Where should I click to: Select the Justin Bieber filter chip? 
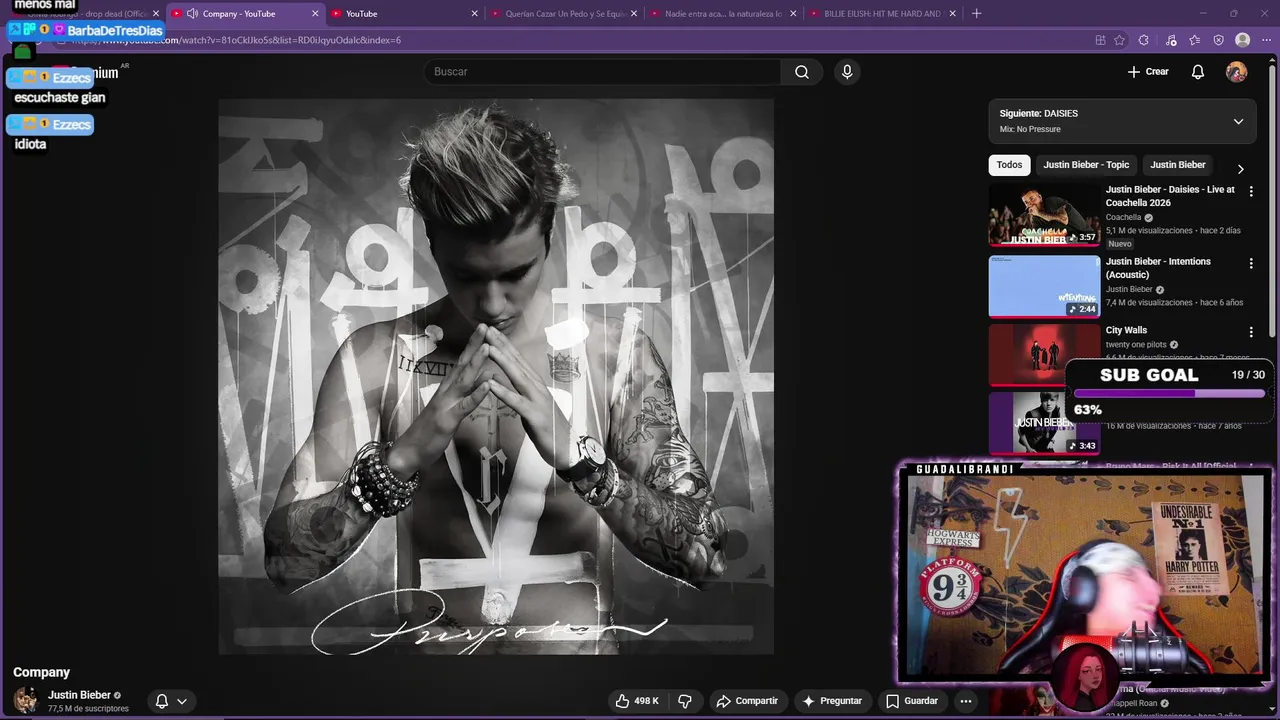pyautogui.click(x=1178, y=165)
